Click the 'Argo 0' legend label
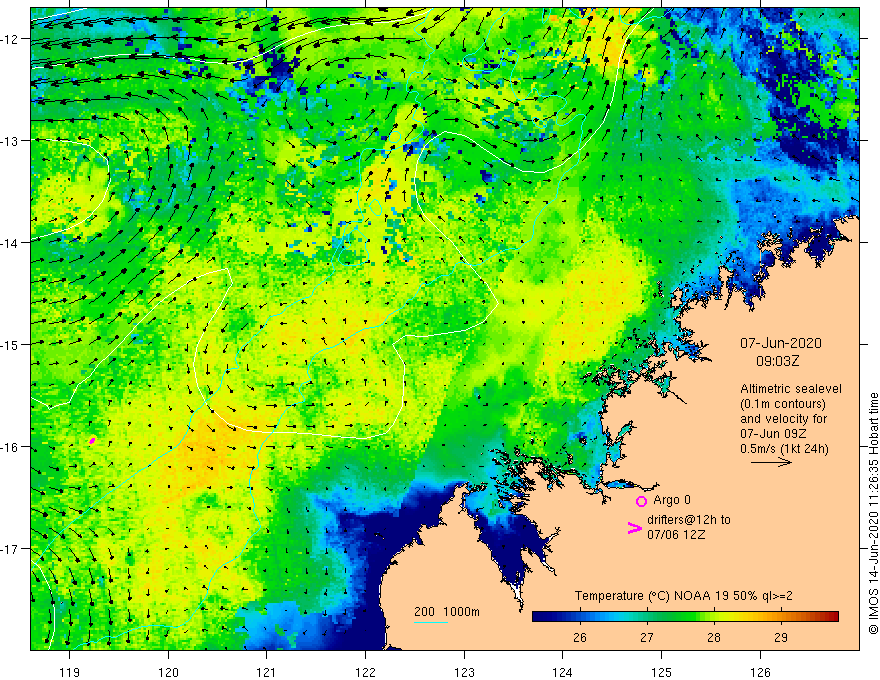 [x=672, y=500]
